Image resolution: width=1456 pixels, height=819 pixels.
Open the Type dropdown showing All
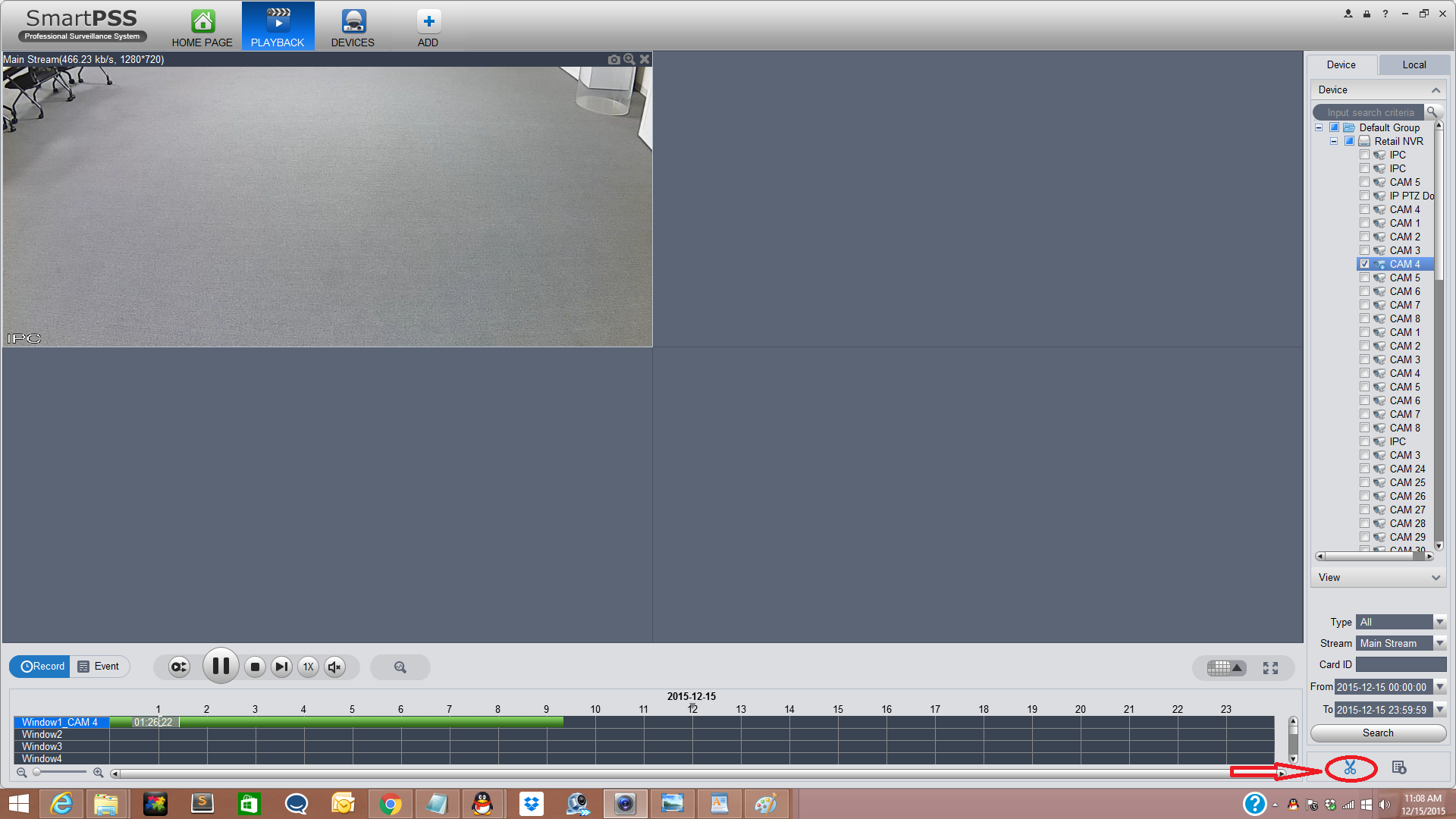[x=1439, y=622]
